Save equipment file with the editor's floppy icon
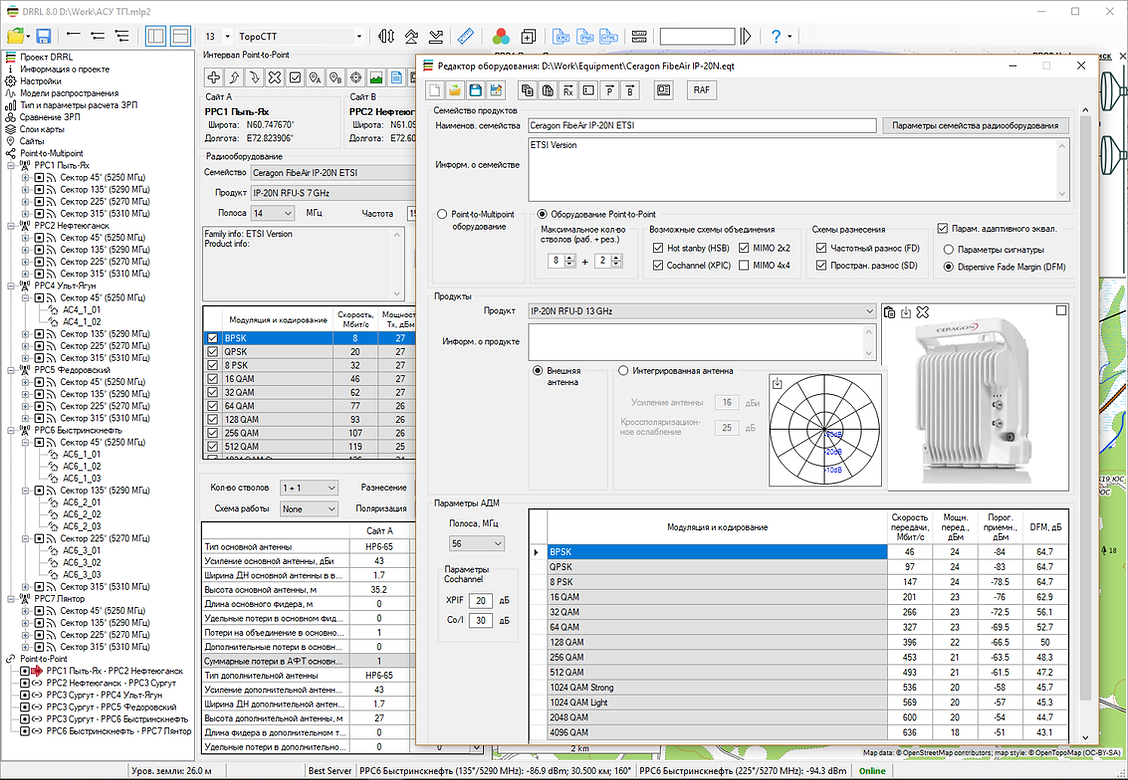 (x=475, y=90)
